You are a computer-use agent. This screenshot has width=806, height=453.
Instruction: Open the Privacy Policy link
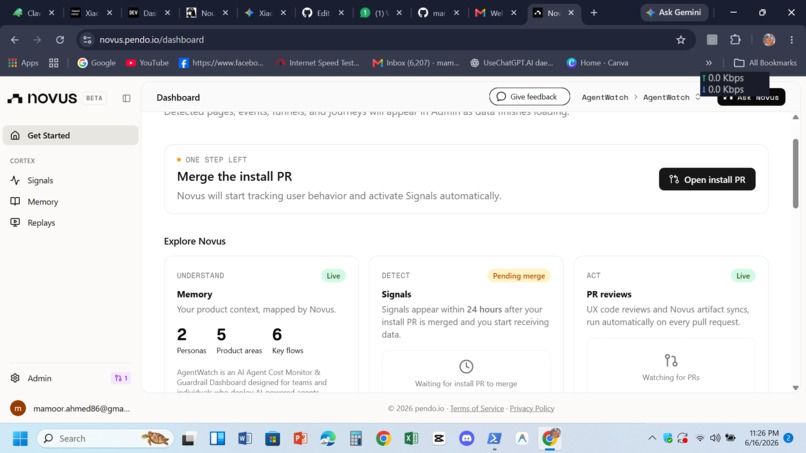tap(532, 408)
